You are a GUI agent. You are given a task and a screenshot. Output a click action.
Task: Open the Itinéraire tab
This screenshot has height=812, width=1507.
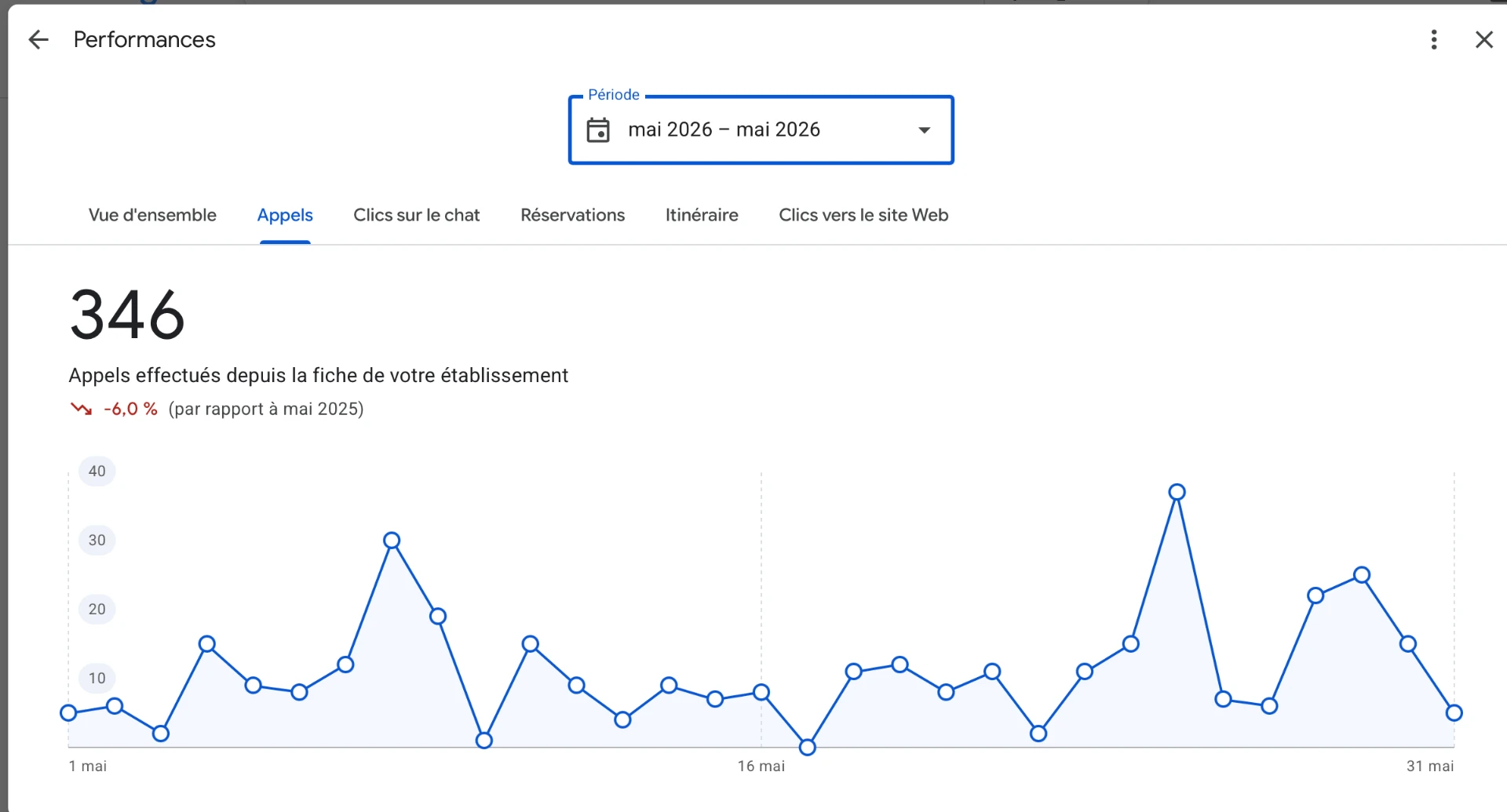click(x=702, y=215)
